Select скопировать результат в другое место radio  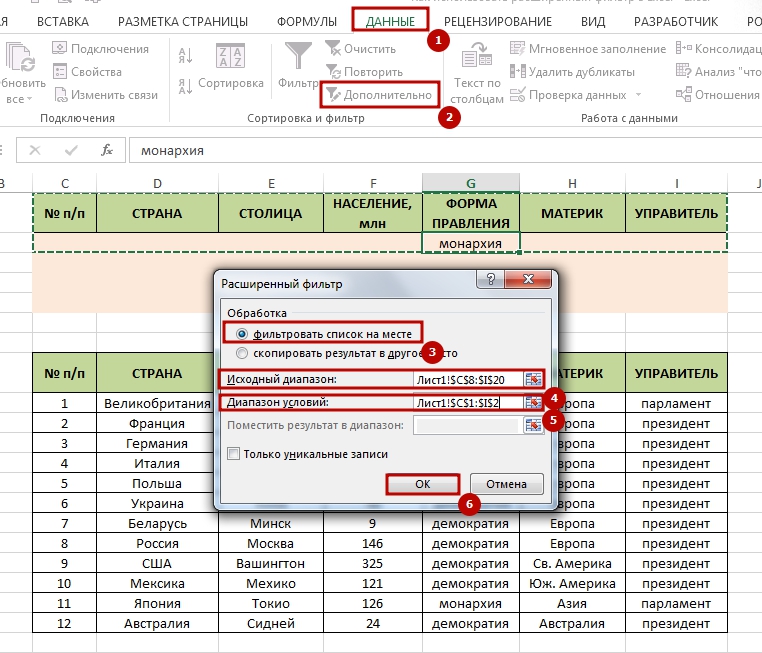click(x=242, y=353)
